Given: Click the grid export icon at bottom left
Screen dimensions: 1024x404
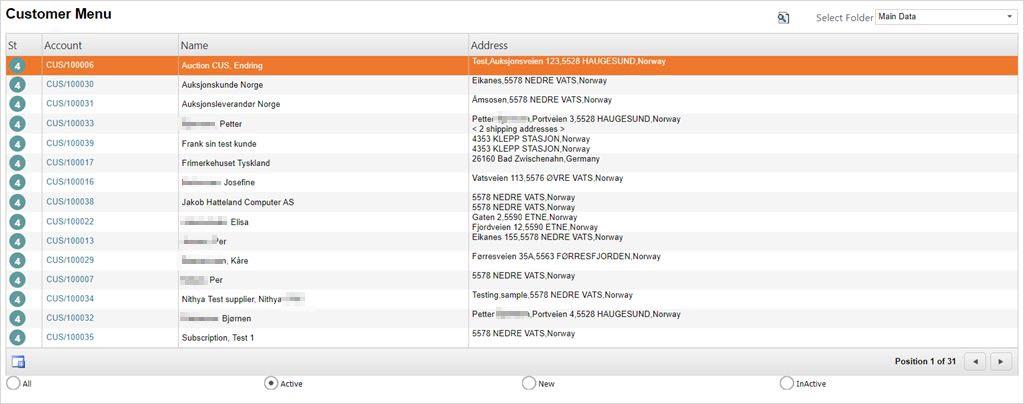Looking at the screenshot, I should (18, 362).
